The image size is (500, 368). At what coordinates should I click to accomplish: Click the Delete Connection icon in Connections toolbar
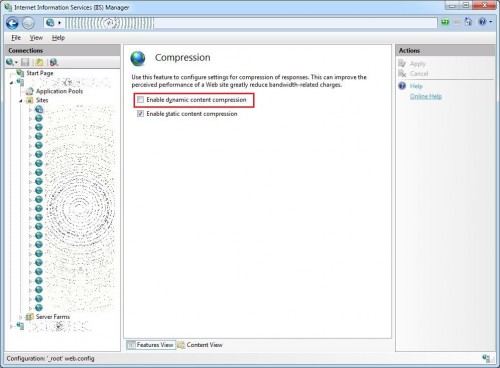(54, 62)
